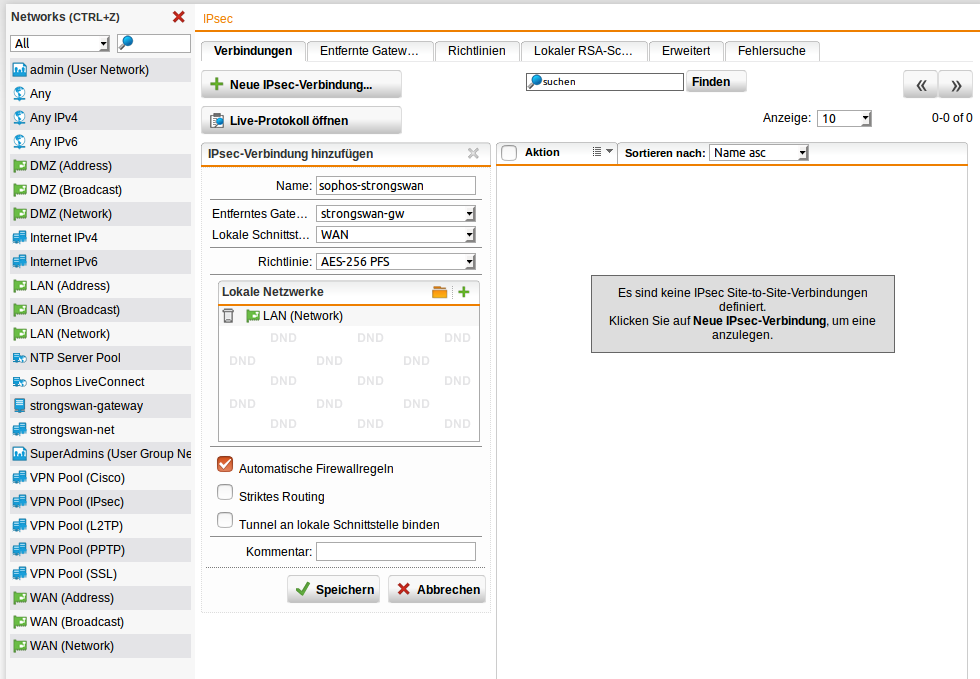Open the folder browser in Lokale Netzwerke
The image size is (980, 679).
click(x=441, y=290)
